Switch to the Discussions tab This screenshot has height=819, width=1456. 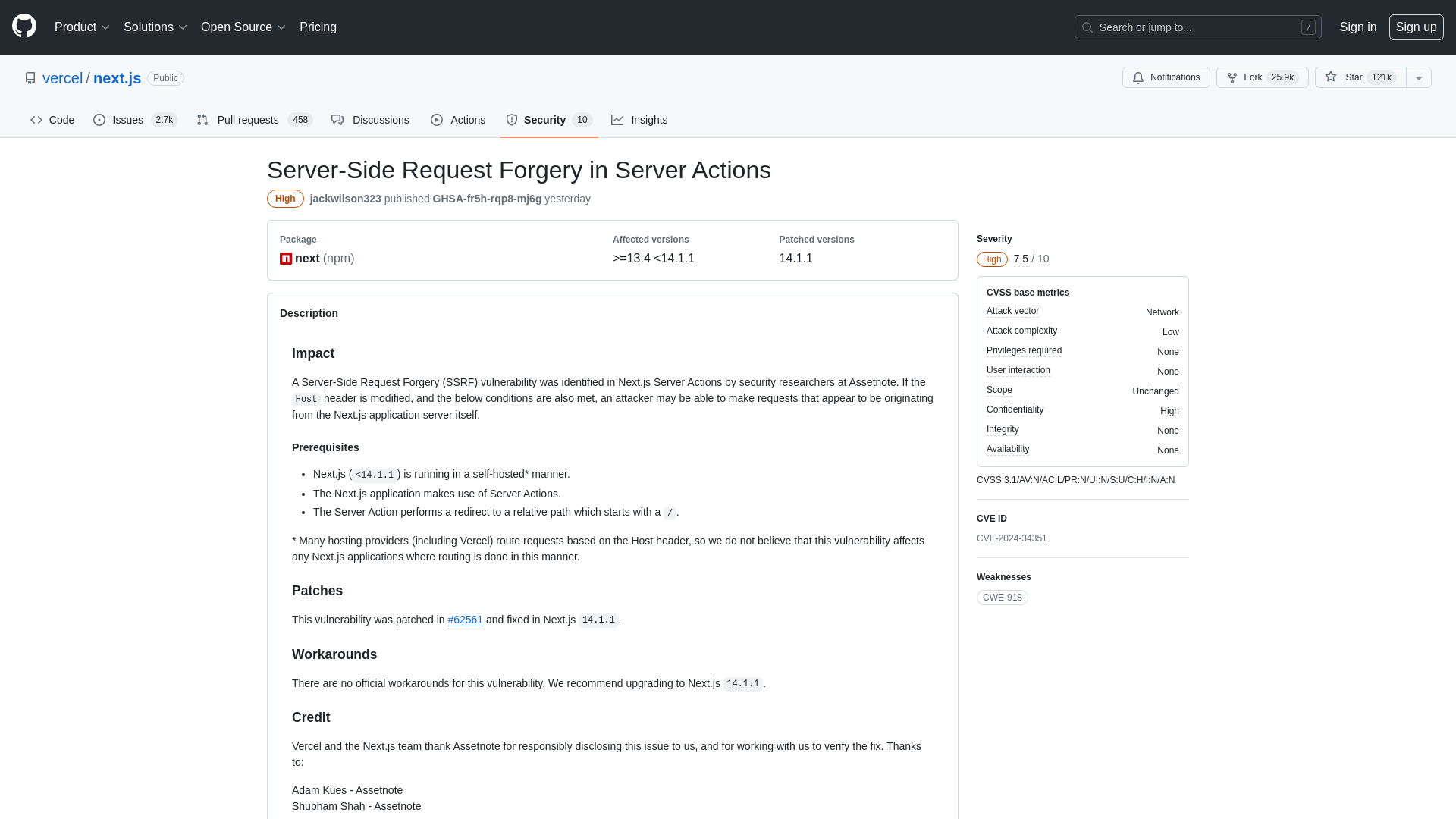pyautogui.click(x=370, y=120)
